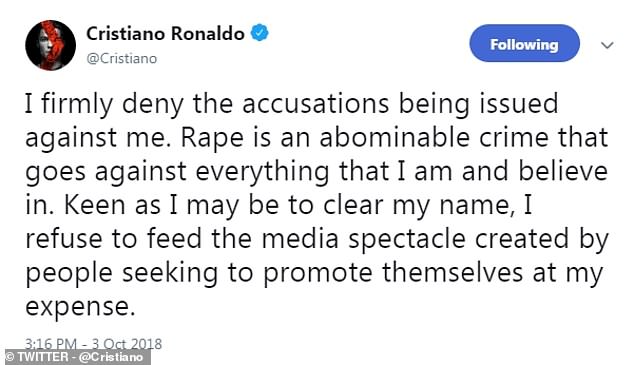Click the word "promote" in the tweet
The image size is (634, 365).
[x=317, y=274]
